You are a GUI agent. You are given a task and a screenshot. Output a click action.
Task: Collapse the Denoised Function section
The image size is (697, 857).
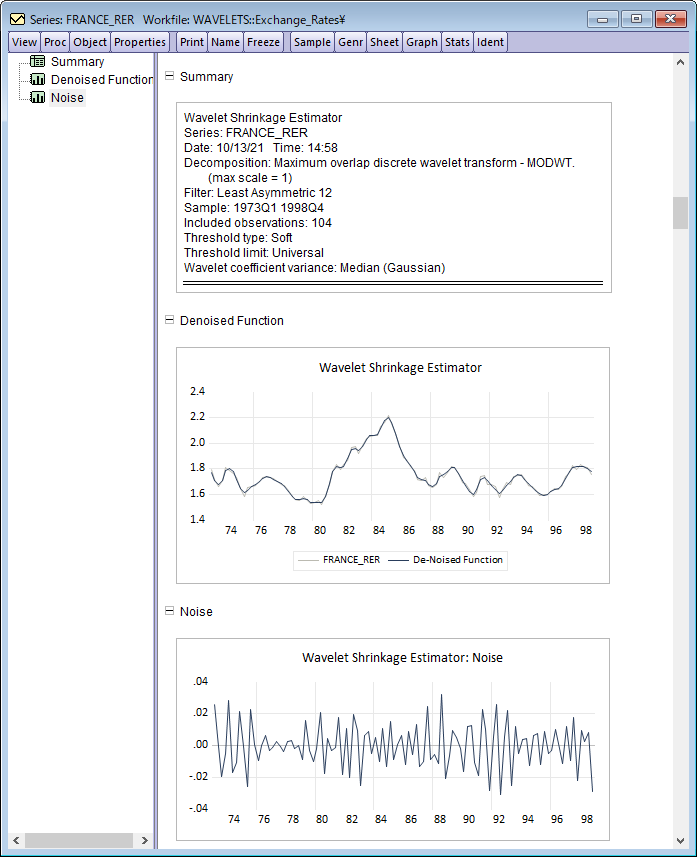(x=169, y=320)
